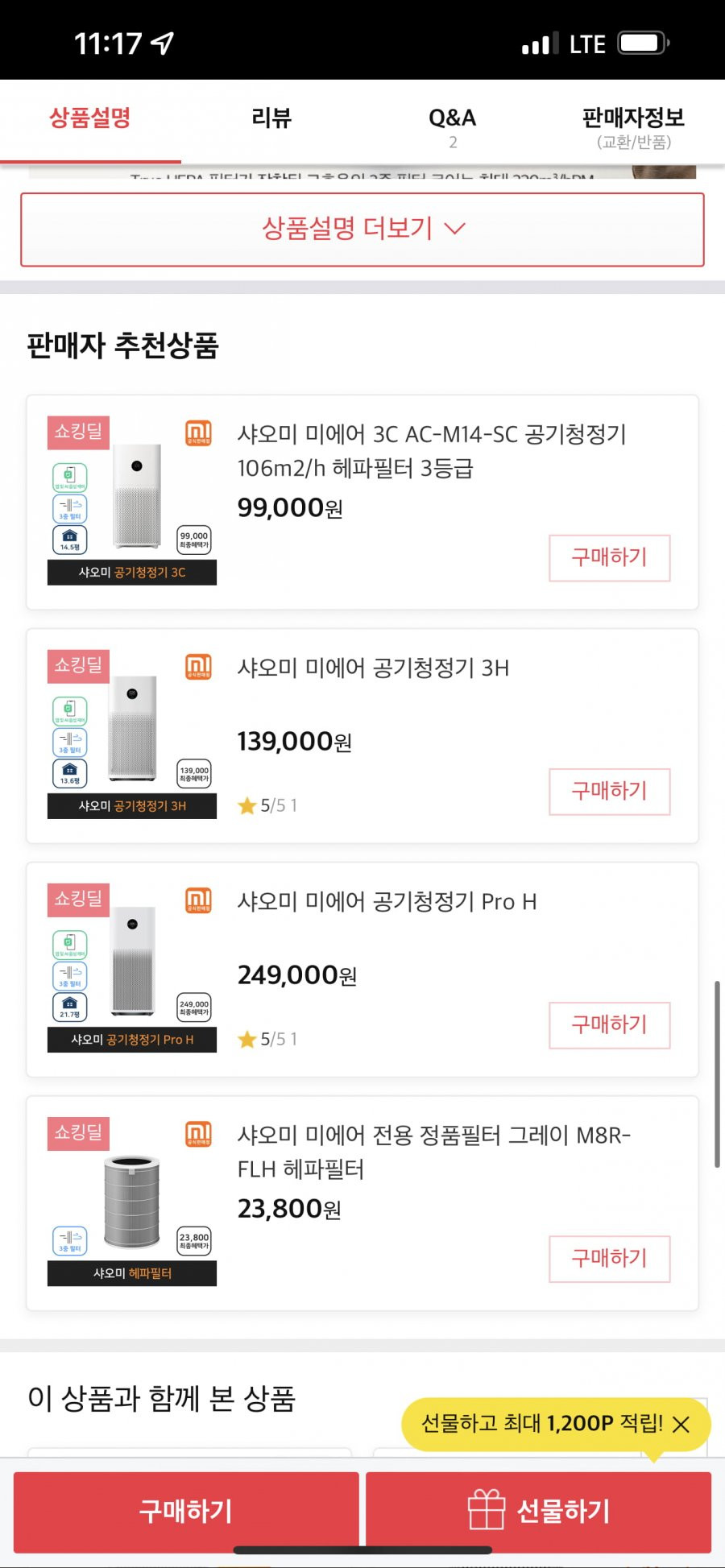Tap the gift box icon on 선물하기
The height and width of the screenshot is (1568, 725).
click(x=487, y=1509)
